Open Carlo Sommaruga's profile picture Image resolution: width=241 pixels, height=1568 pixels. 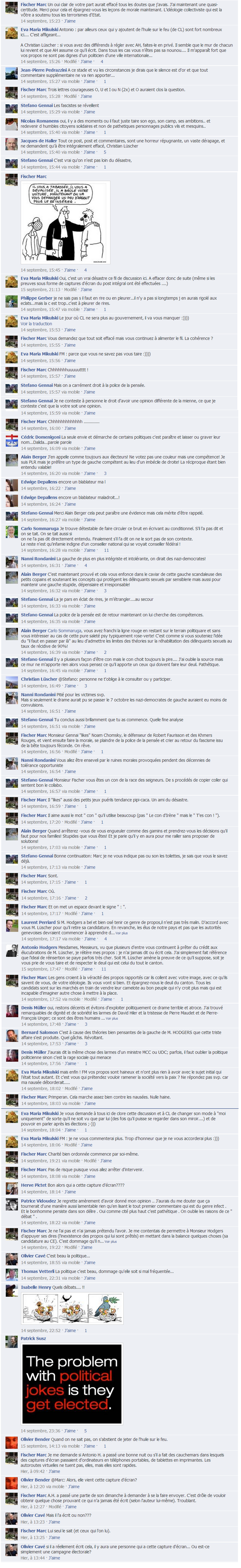[x=11, y=531]
